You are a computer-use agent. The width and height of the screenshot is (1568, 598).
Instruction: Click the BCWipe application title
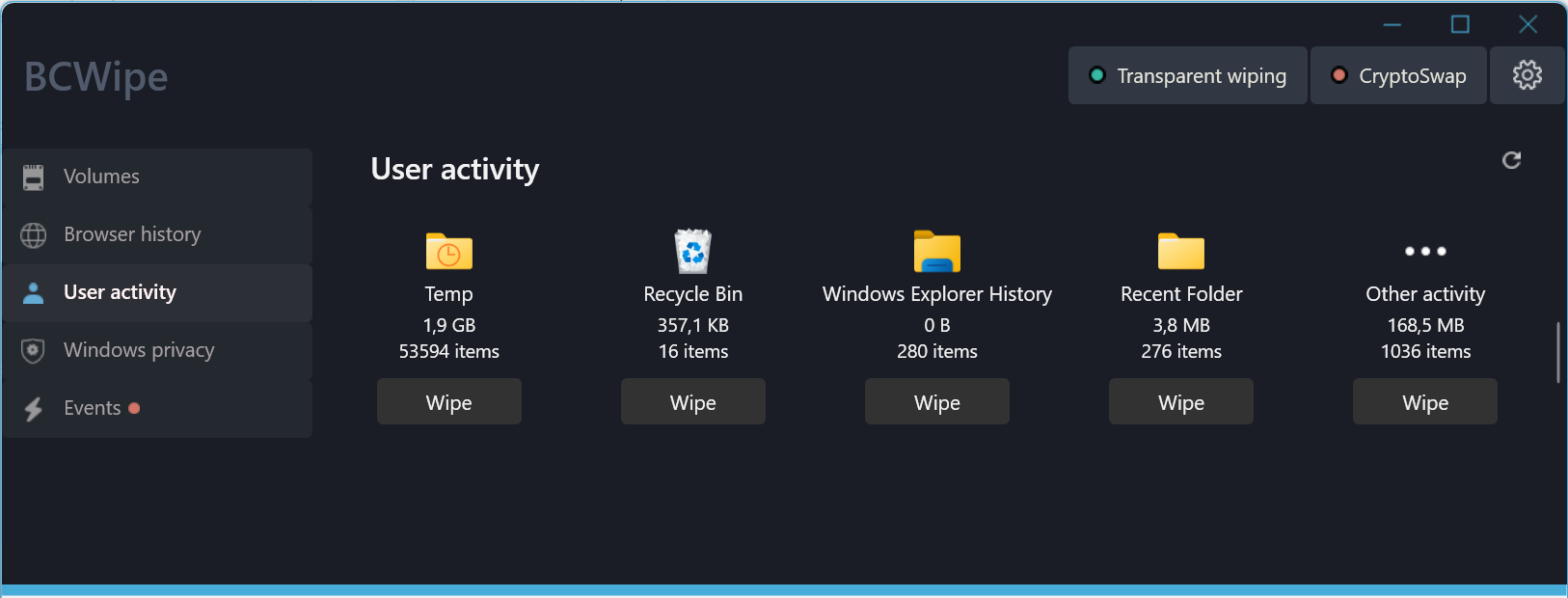point(96,77)
